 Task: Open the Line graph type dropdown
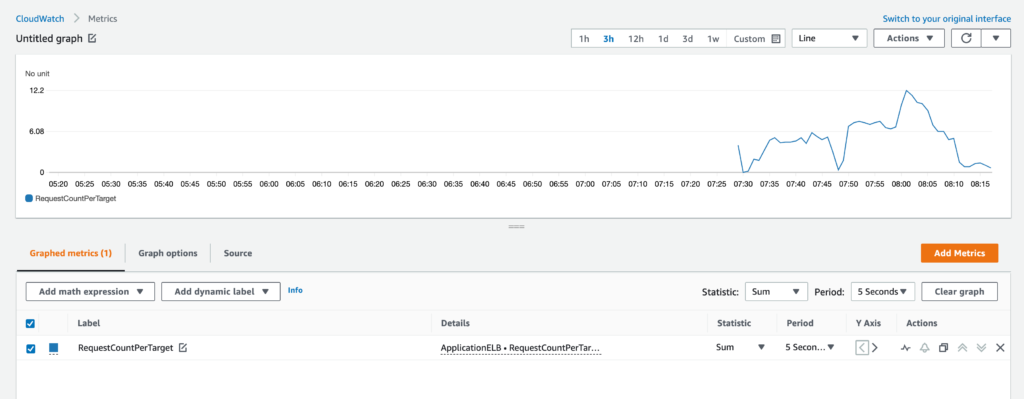[829, 39]
